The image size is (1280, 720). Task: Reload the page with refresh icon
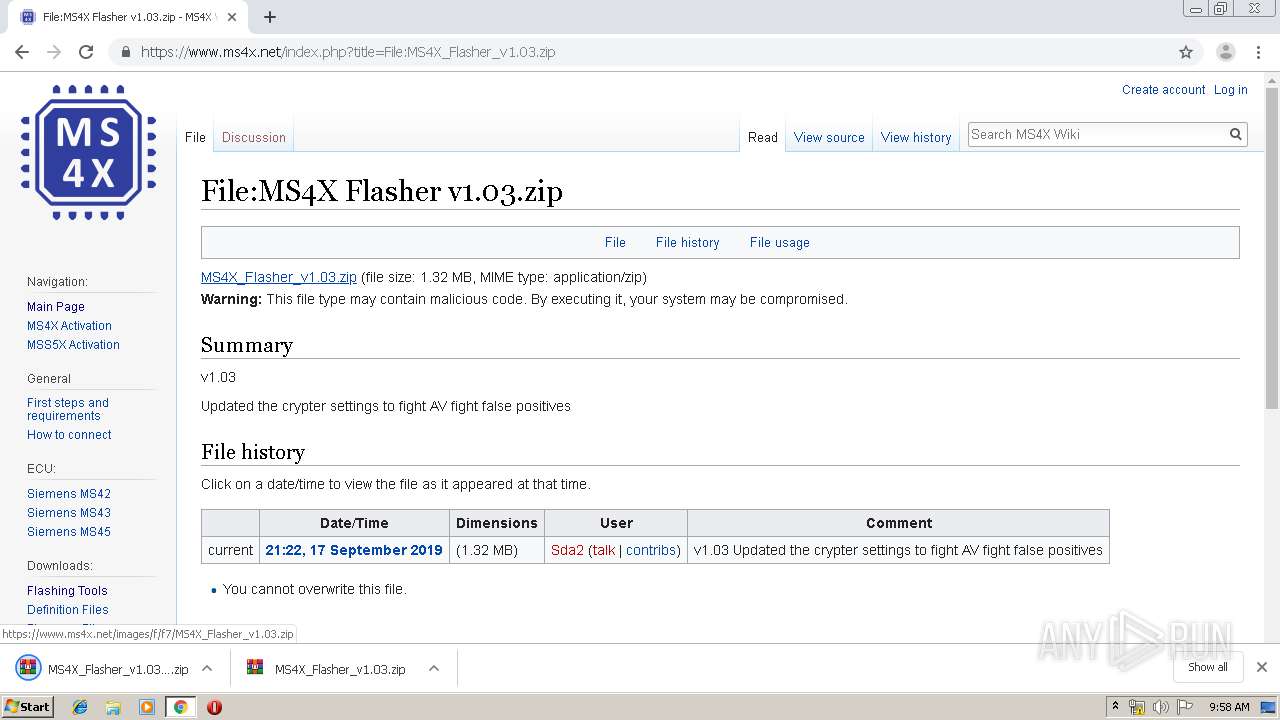click(x=86, y=52)
